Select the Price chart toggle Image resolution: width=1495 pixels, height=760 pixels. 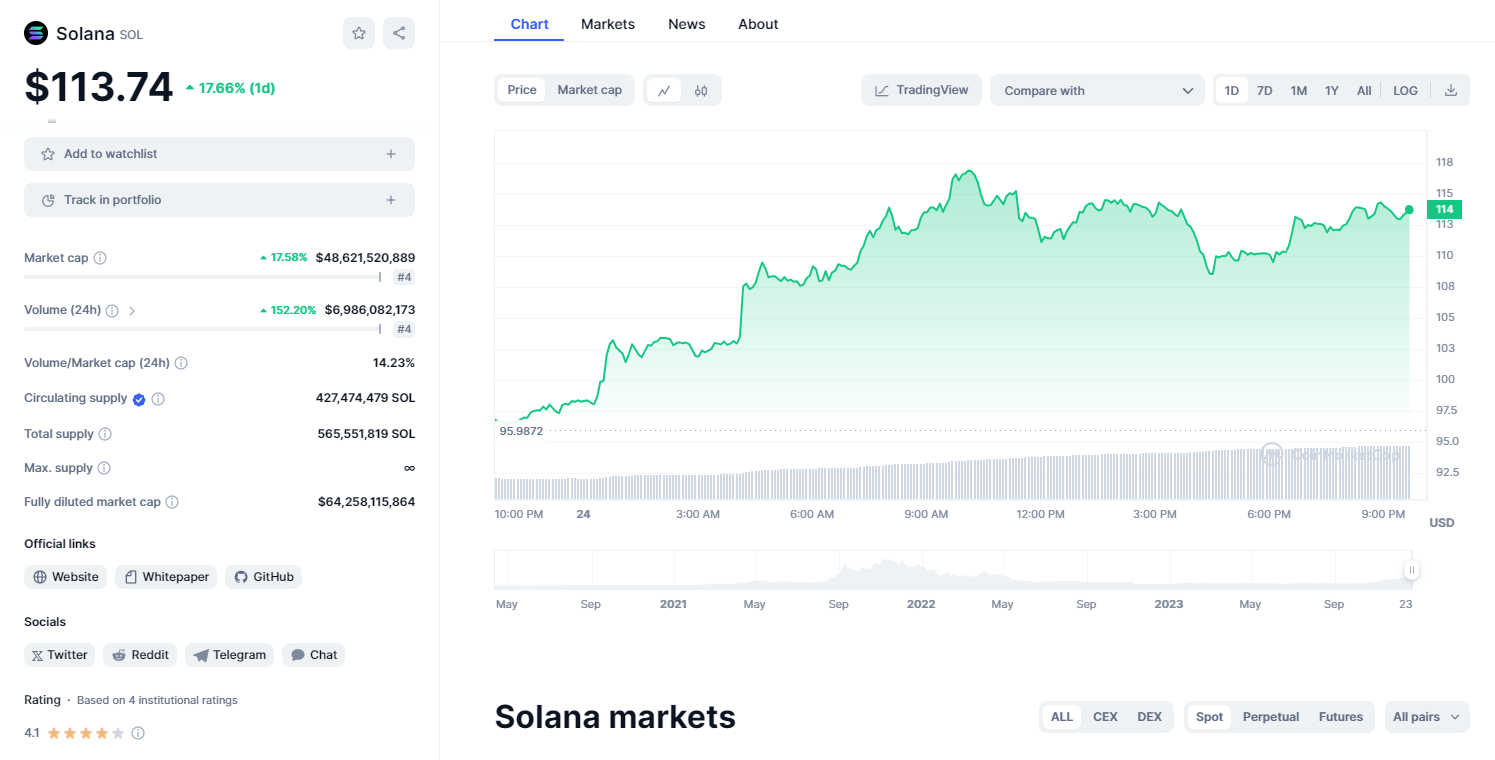522,90
